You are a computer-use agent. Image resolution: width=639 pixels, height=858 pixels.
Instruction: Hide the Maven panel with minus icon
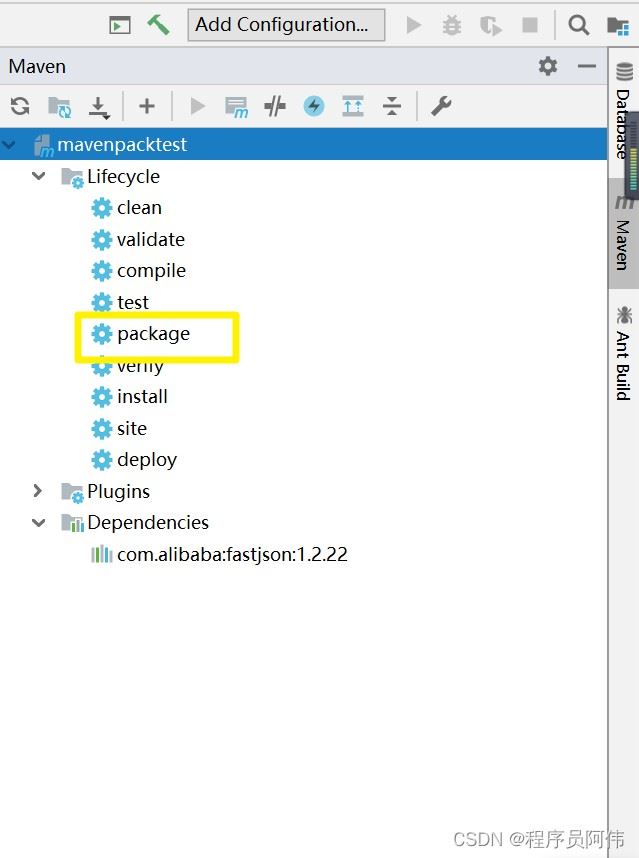pyautogui.click(x=586, y=66)
